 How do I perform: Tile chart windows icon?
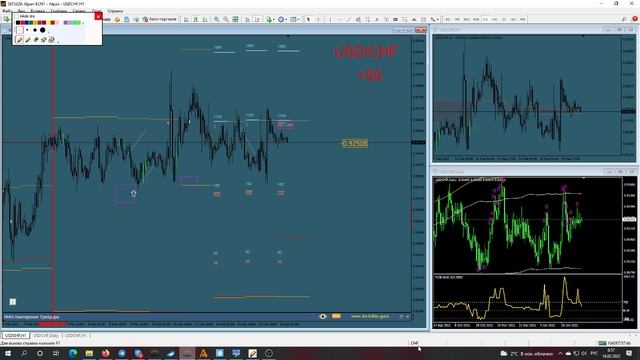point(235,19)
